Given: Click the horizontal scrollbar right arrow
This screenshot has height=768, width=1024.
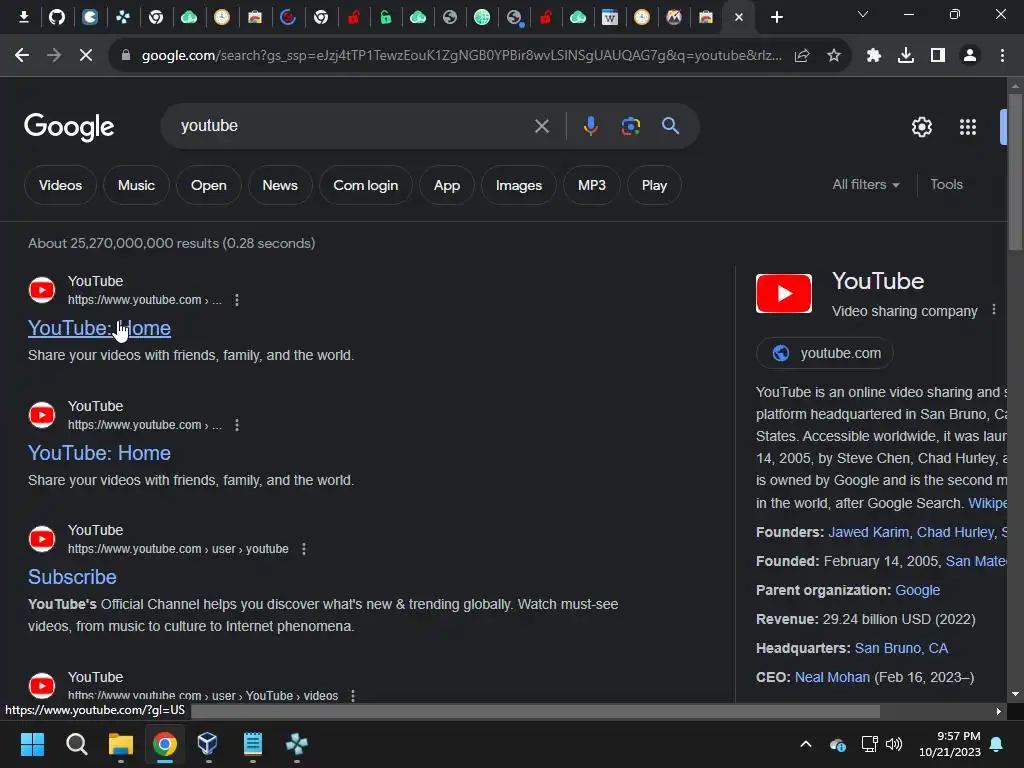Looking at the screenshot, I should coord(999,711).
